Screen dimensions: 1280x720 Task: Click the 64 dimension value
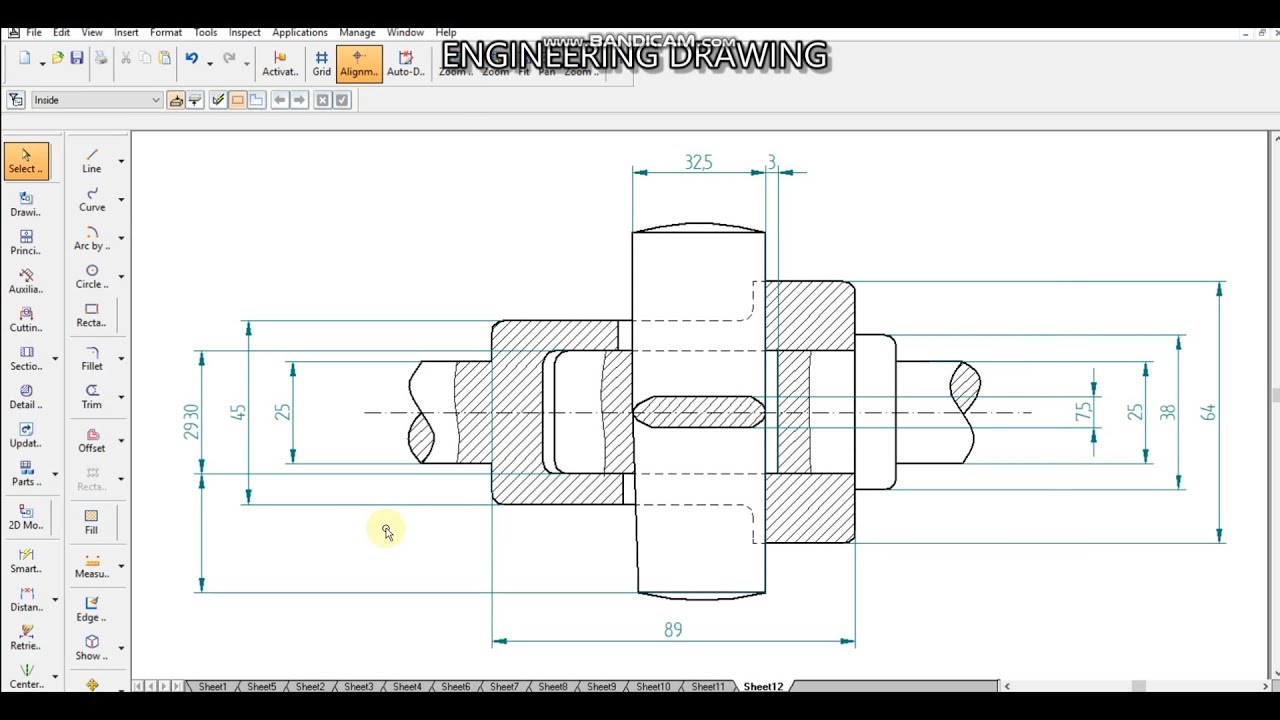pyautogui.click(x=1208, y=412)
